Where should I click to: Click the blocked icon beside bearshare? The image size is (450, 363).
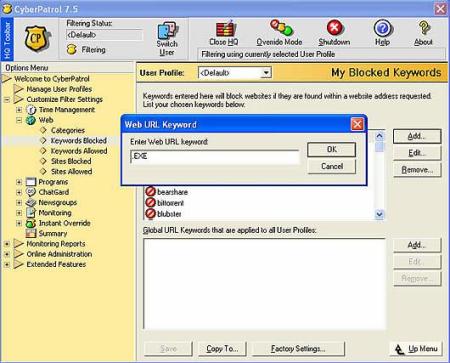(x=150, y=192)
